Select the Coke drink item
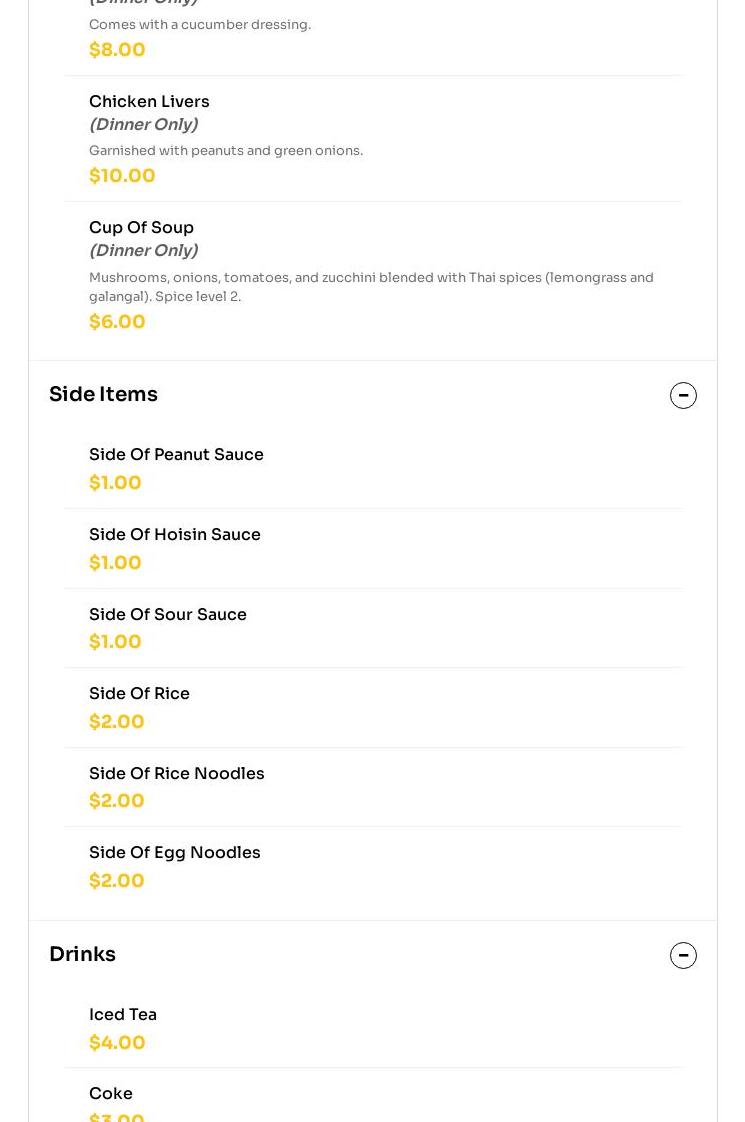This screenshot has height=1122, width=745. 111,1094
